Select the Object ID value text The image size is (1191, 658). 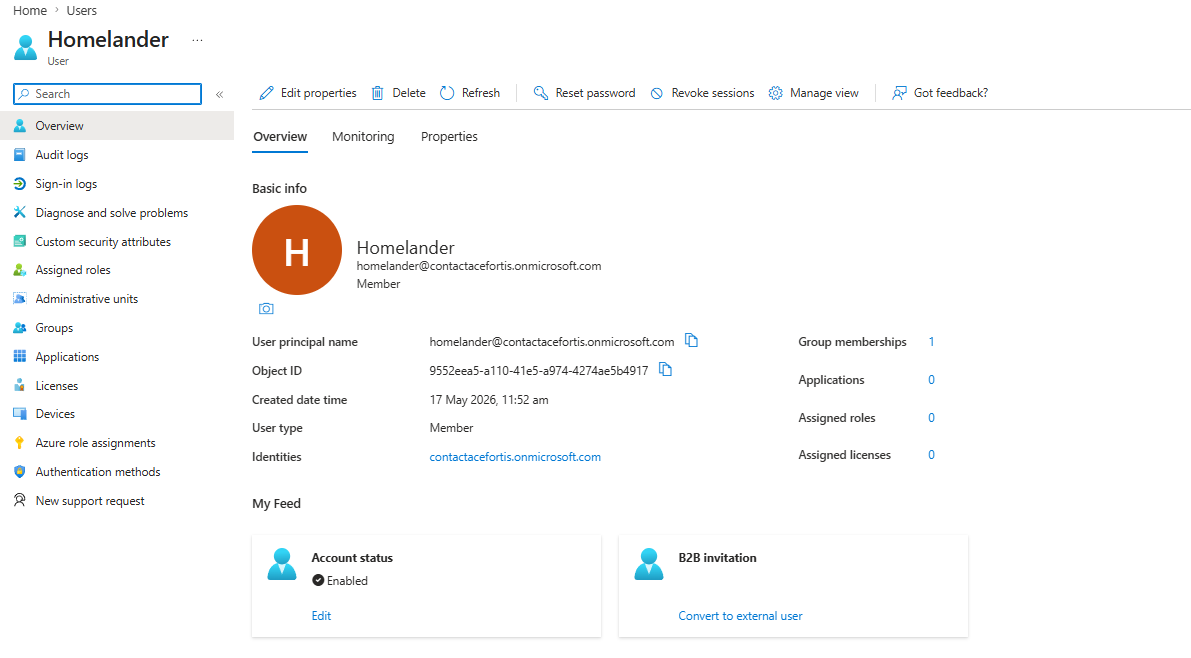[x=539, y=371]
